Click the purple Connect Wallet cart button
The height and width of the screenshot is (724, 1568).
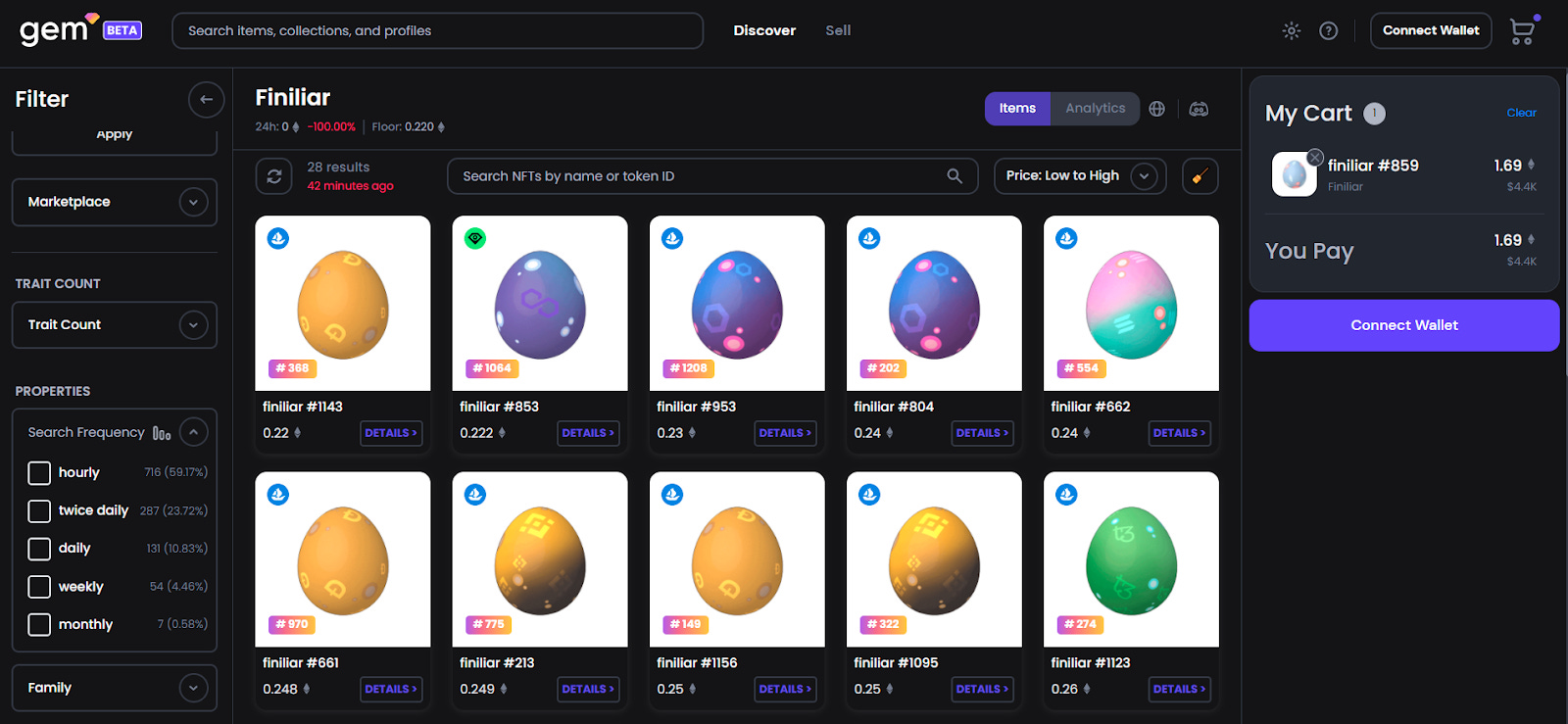(1403, 325)
